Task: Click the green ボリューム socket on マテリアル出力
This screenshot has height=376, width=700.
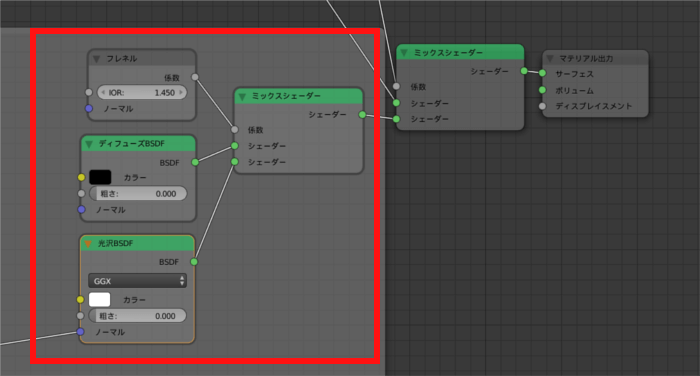Action: [542, 90]
